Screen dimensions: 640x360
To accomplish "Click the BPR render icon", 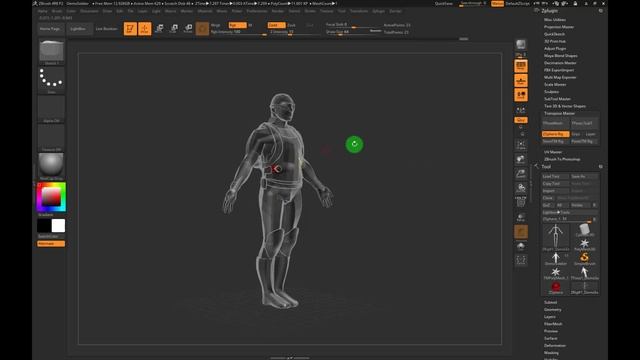I will [x=521, y=44].
